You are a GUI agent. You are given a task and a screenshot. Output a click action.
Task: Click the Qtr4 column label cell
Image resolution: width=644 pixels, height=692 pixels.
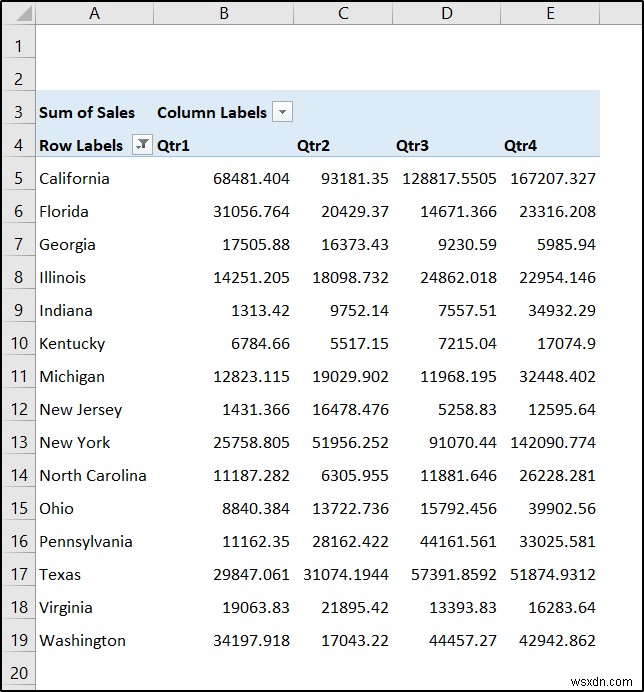521,145
